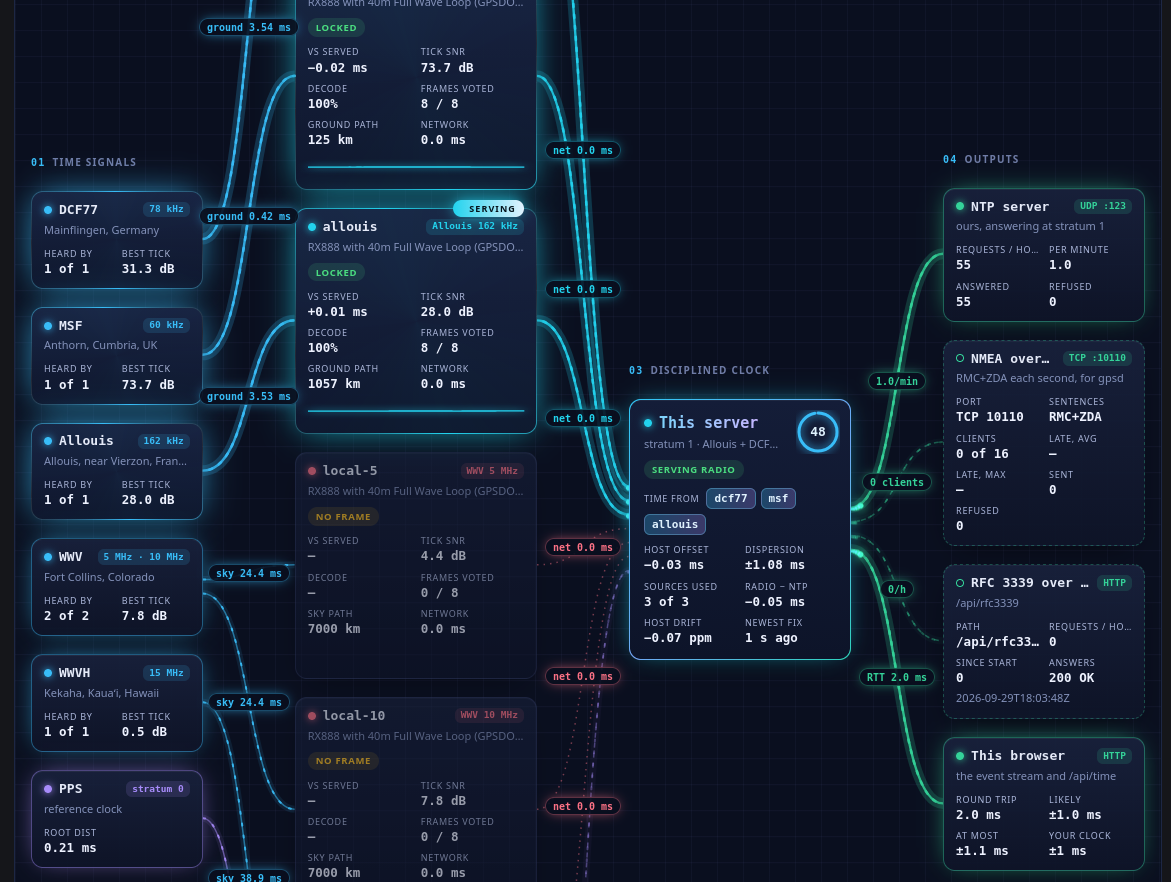Image resolution: width=1171 pixels, height=882 pixels.
Task: Click the NMEA clients value 0 of 16
Action: click(982, 453)
